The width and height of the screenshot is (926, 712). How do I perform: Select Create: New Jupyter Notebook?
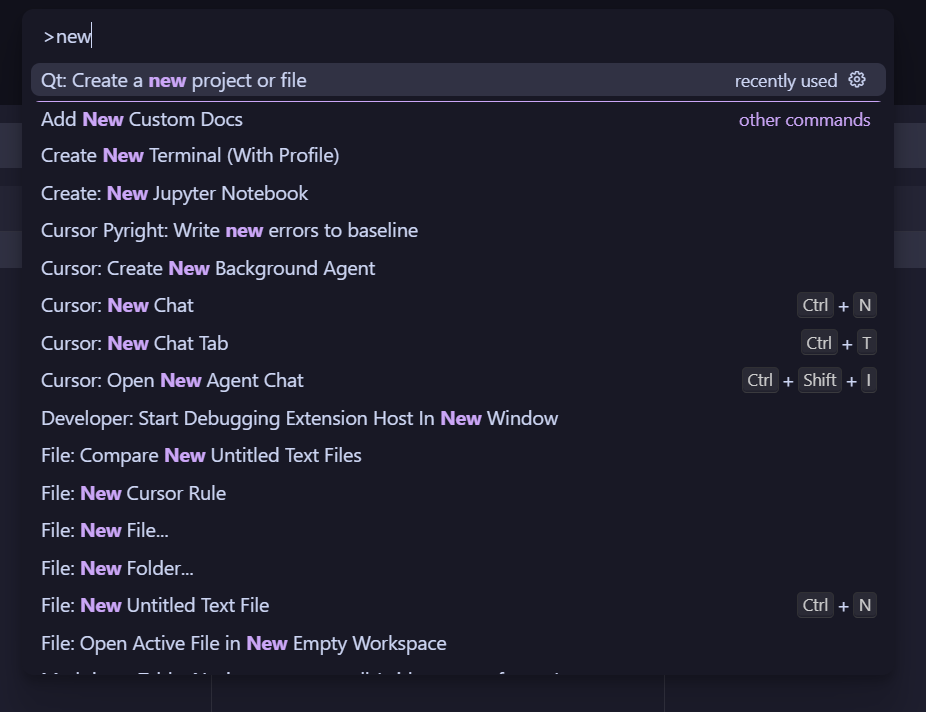(175, 193)
